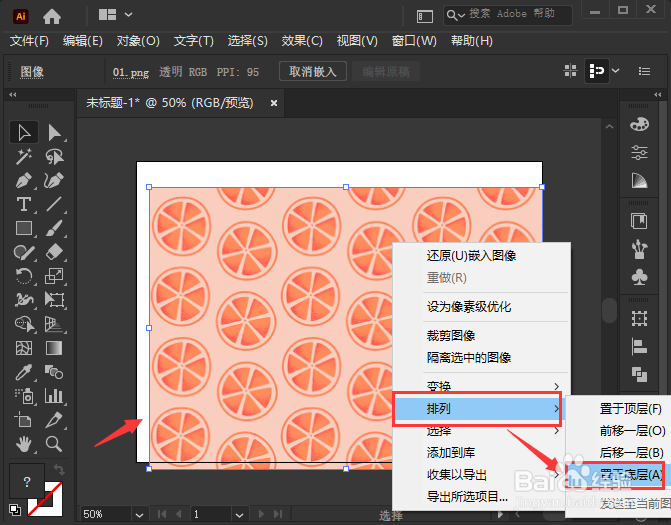Open the Symbols (club) panel icon
This screenshot has height=525, width=671.
coord(639,277)
